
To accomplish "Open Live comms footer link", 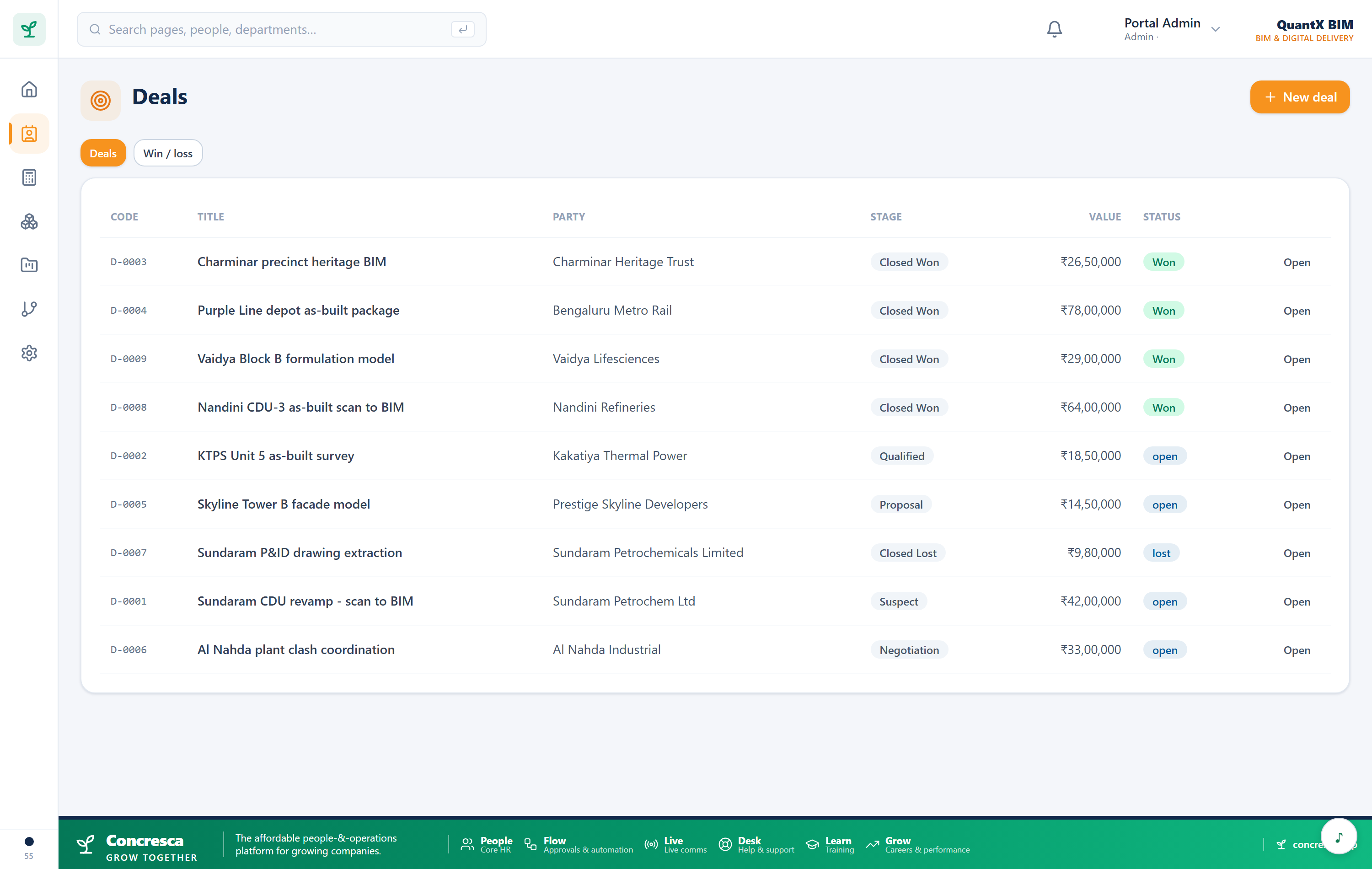I will pos(676,844).
